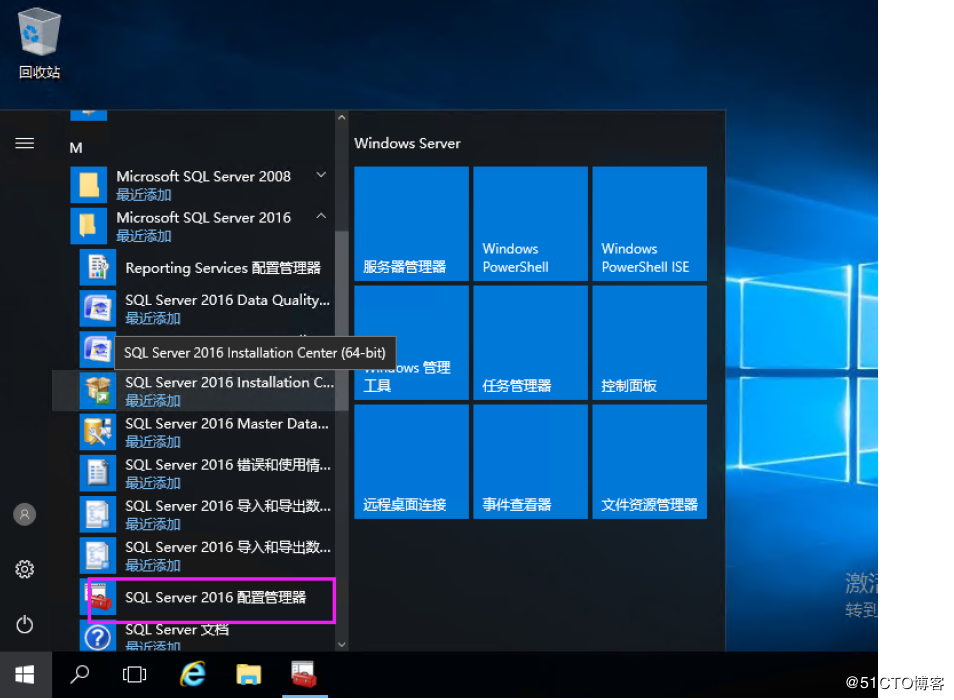Screen dimensions: 954x700
Task: Click the app list scroll-up arrow
Action: tap(341, 117)
